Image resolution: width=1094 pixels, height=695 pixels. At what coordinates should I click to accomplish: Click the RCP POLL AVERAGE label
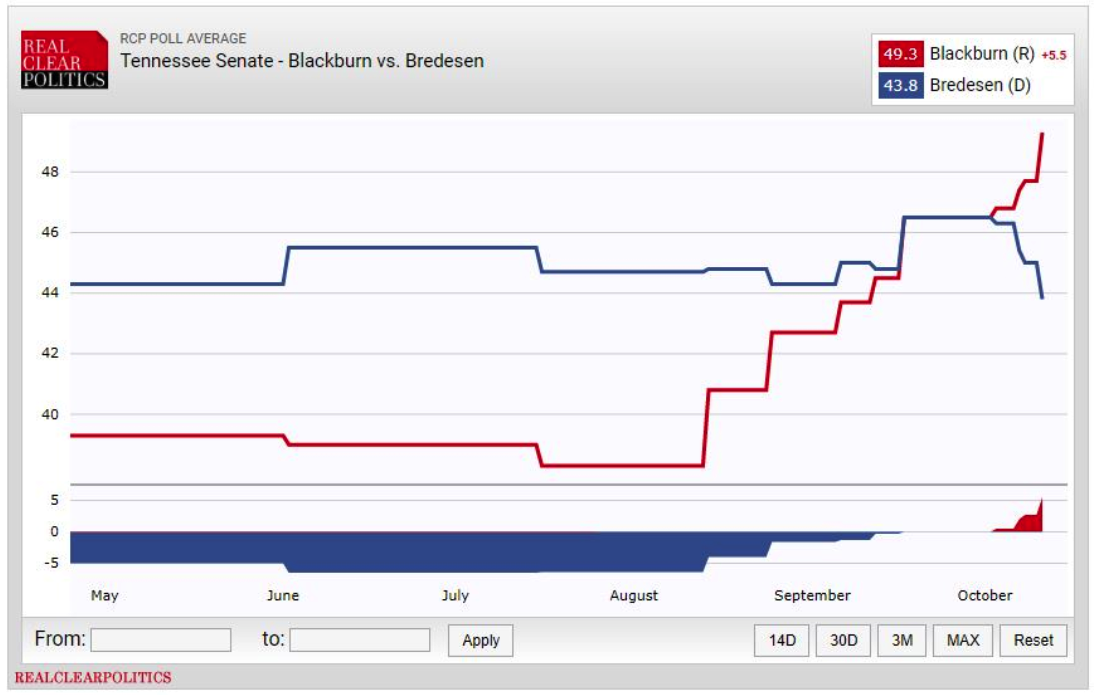pyautogui.click(x=183, y=39)
